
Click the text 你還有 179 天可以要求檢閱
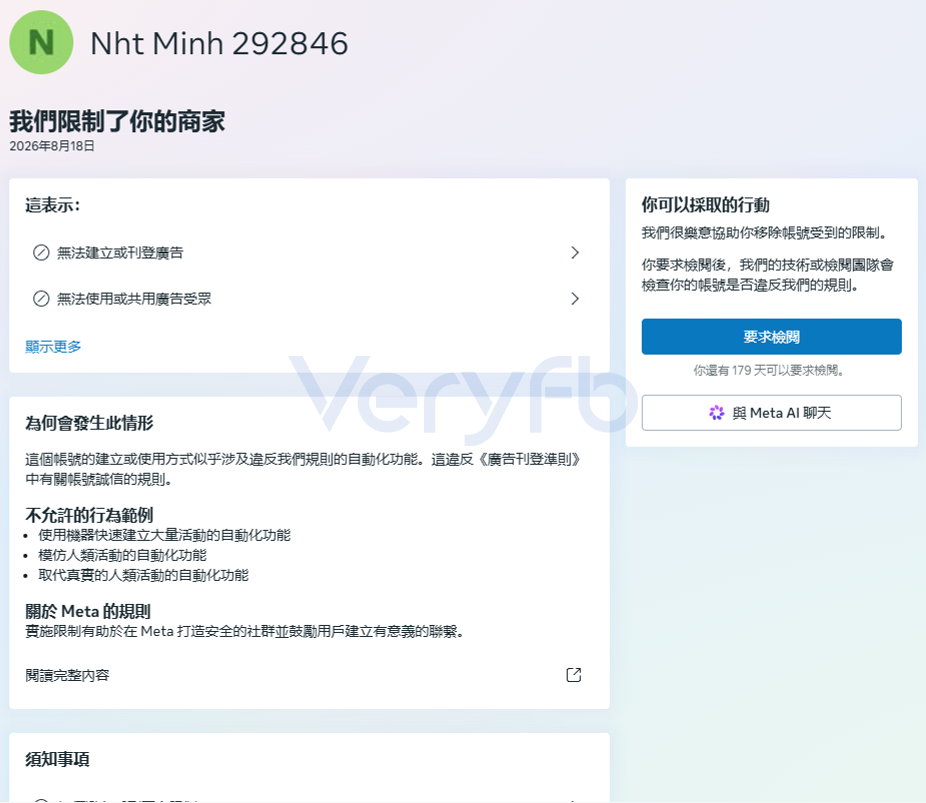pyautogui.click(x=768, y=370)
